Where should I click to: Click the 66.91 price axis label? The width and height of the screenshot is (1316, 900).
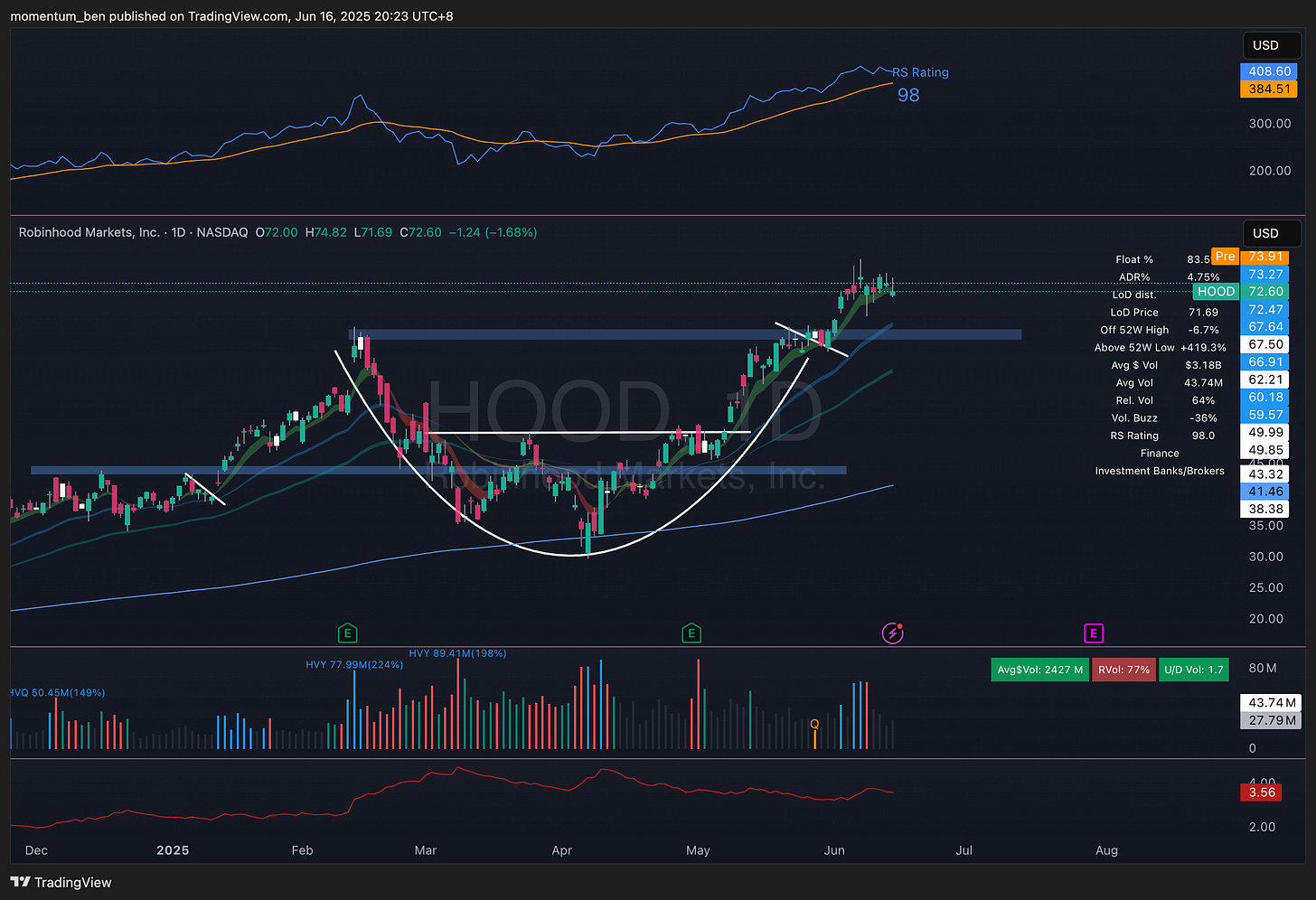[x=1265, y=361]
